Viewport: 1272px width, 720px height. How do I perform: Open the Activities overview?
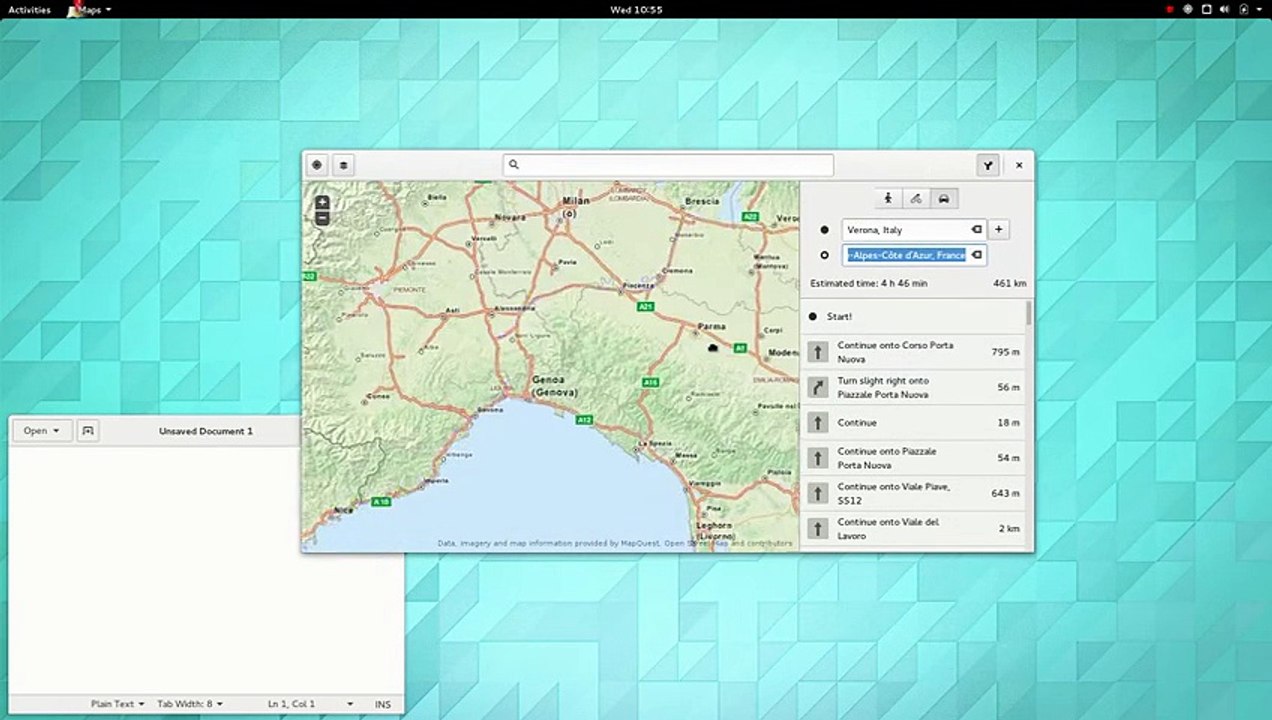[x=29, y=9]
